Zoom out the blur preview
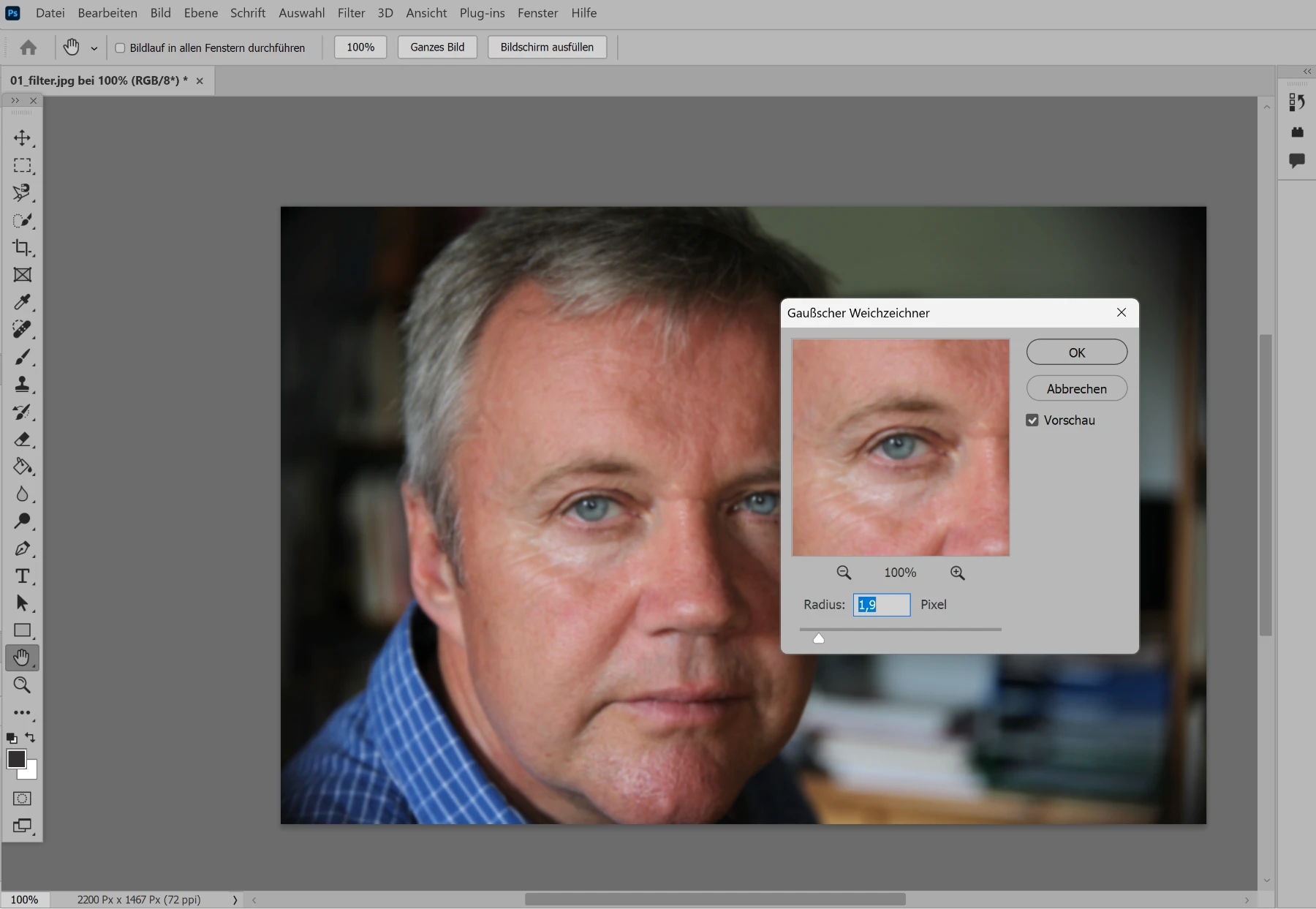This screenshot has height=909, width=1316. coord(844,573)
